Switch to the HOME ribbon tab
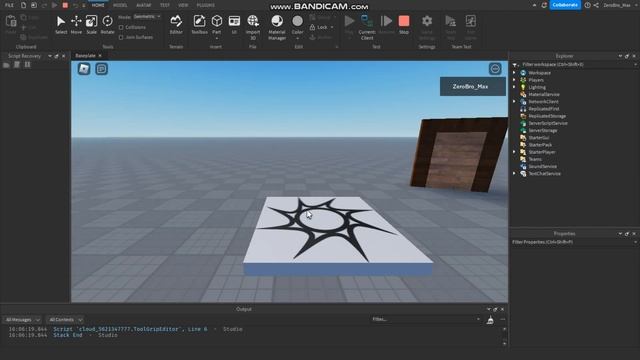640x360 pixels. pyautogui.click(x=98, y=5)
